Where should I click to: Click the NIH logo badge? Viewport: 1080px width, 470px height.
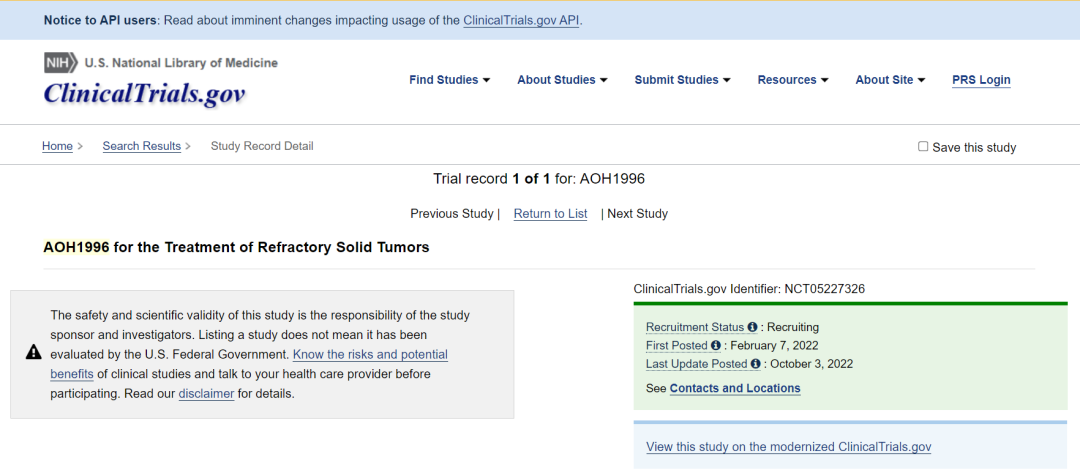pyautogui.click(x=60, y=63)
